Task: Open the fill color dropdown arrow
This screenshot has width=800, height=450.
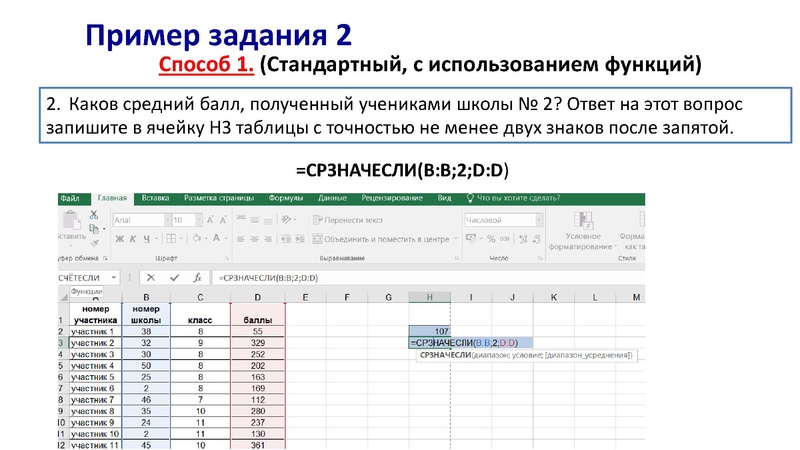Action: pyautogui.click(x=206, y=239)
